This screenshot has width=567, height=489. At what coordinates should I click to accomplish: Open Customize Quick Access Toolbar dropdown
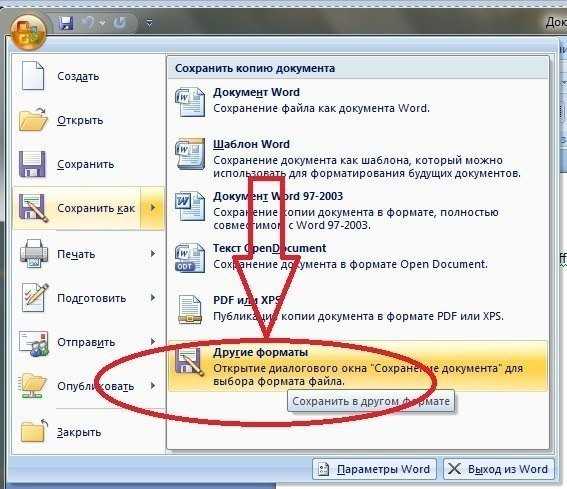[149, 24]
